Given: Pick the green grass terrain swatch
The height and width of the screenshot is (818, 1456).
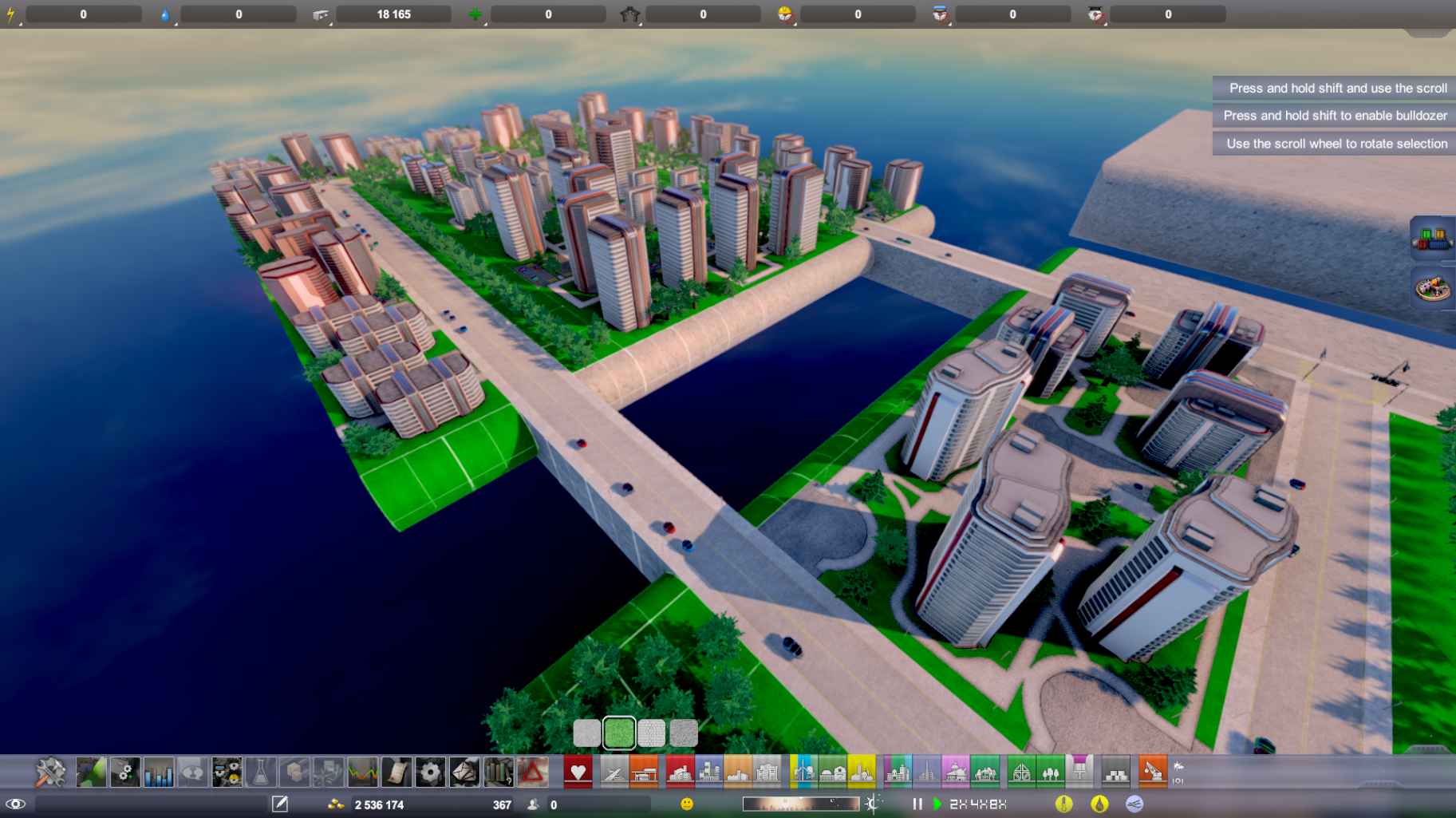Looking at the screenshot, I should (619, 733).
